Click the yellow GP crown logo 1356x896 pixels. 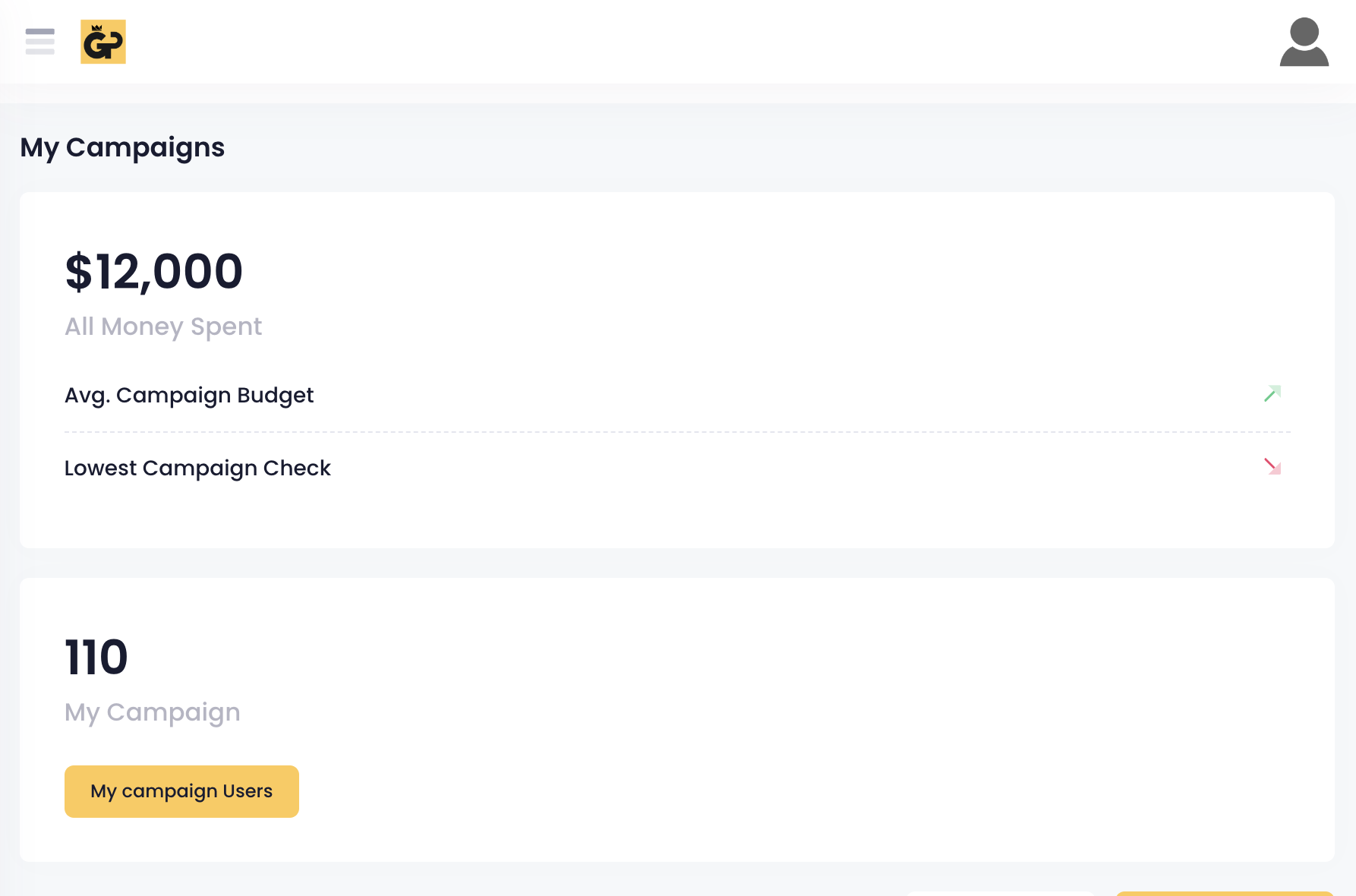pyautogui.click(x=103, y=42)
